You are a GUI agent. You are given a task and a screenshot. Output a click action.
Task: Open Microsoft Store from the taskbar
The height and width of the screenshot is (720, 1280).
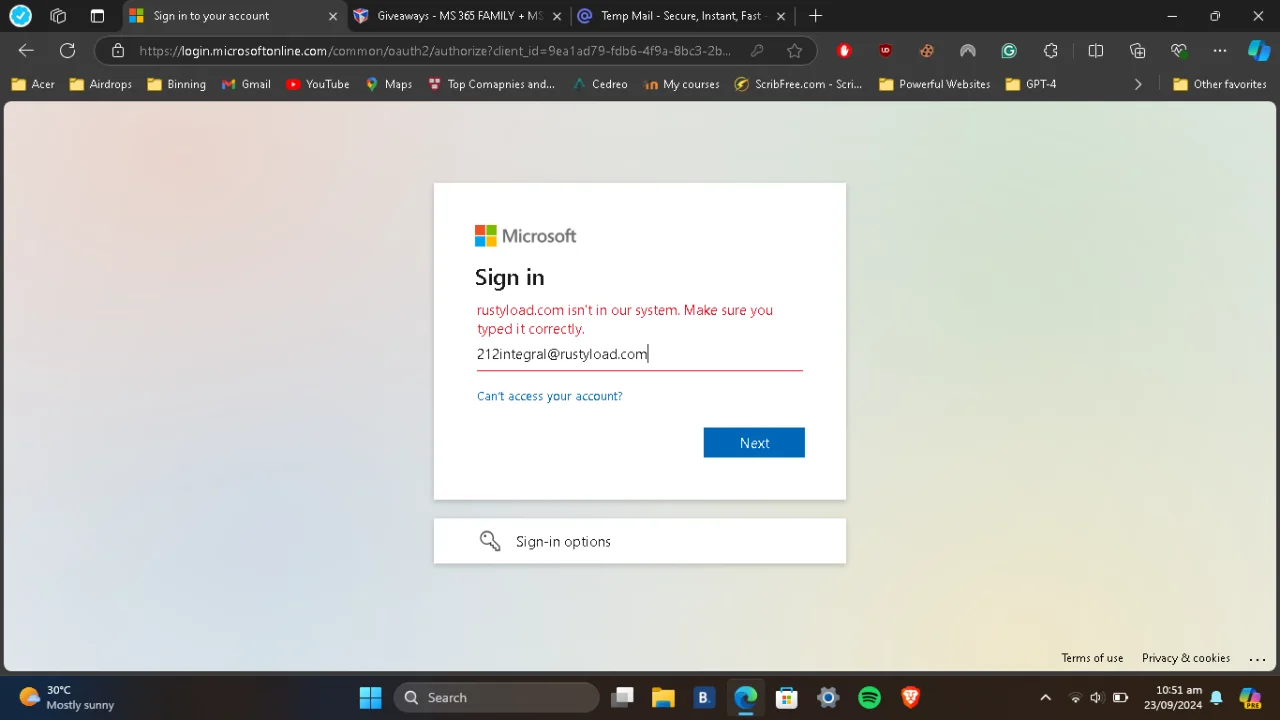pyautogui.click(x=787, y=697)
